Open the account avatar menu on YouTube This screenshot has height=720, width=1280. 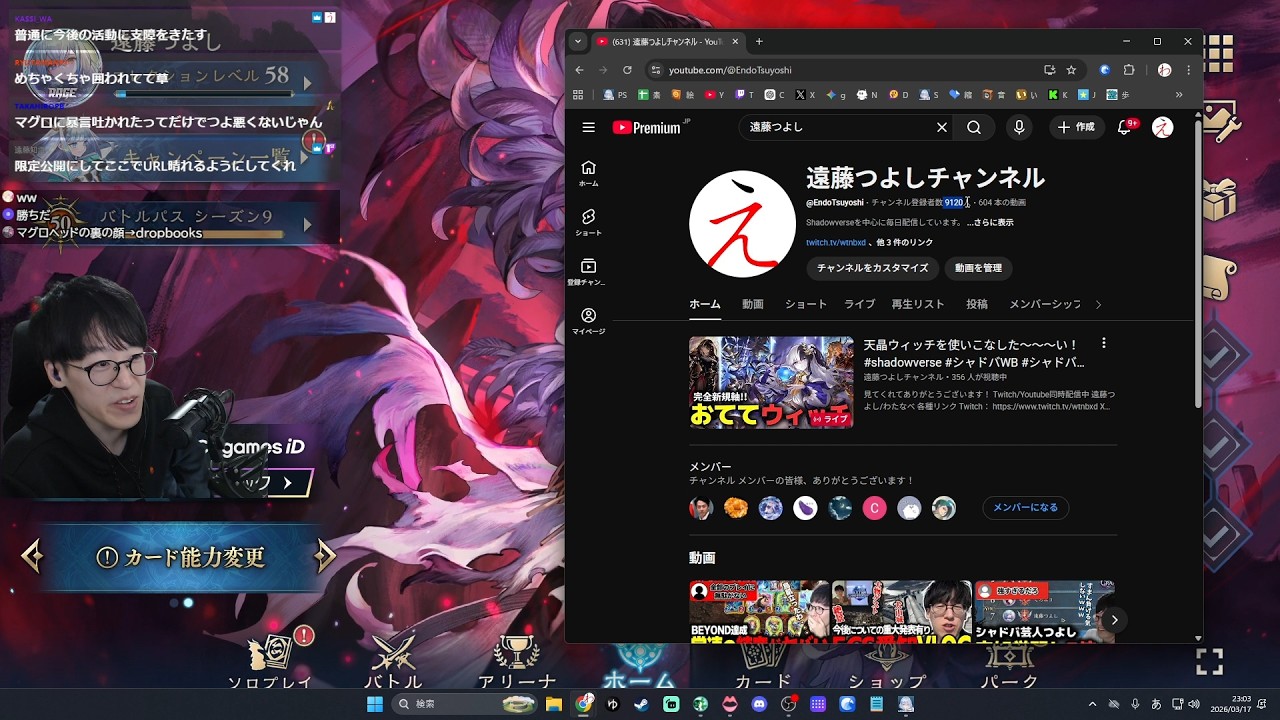tap(1162, 127)
